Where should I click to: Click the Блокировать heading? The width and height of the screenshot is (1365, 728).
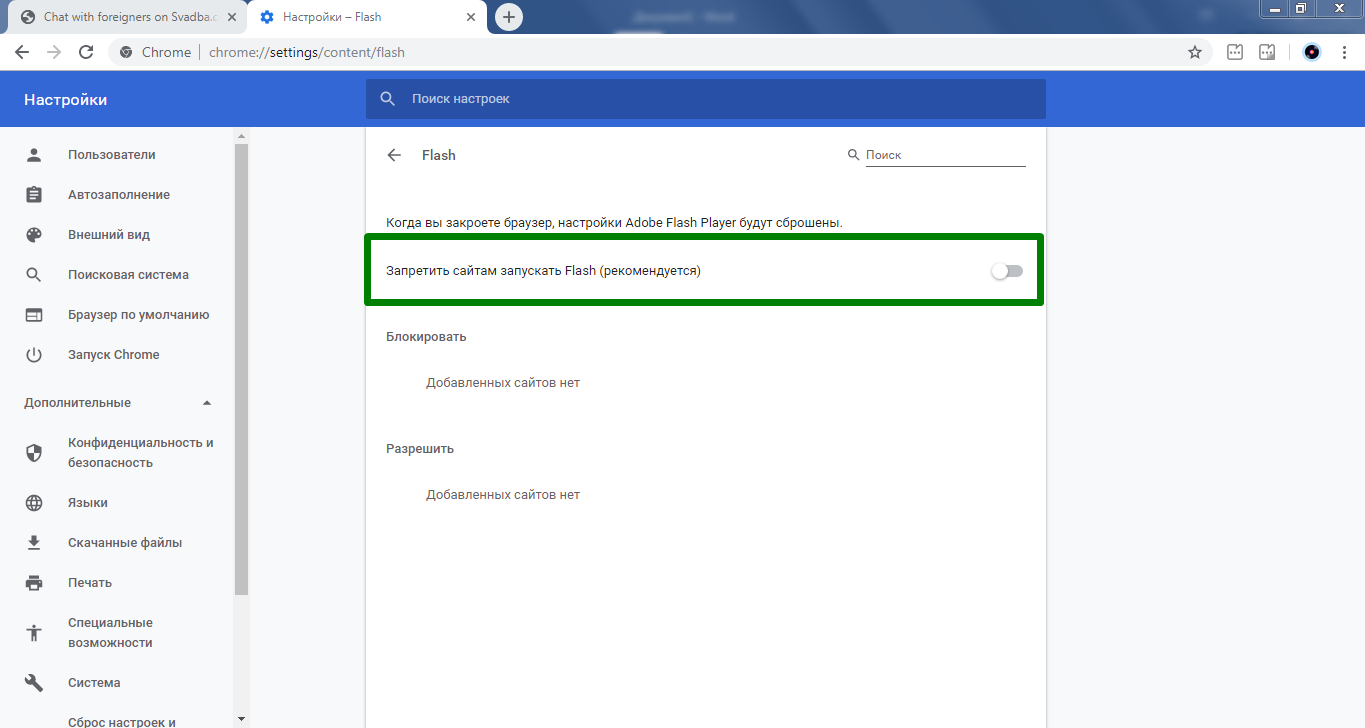click(x=426, y=337)
